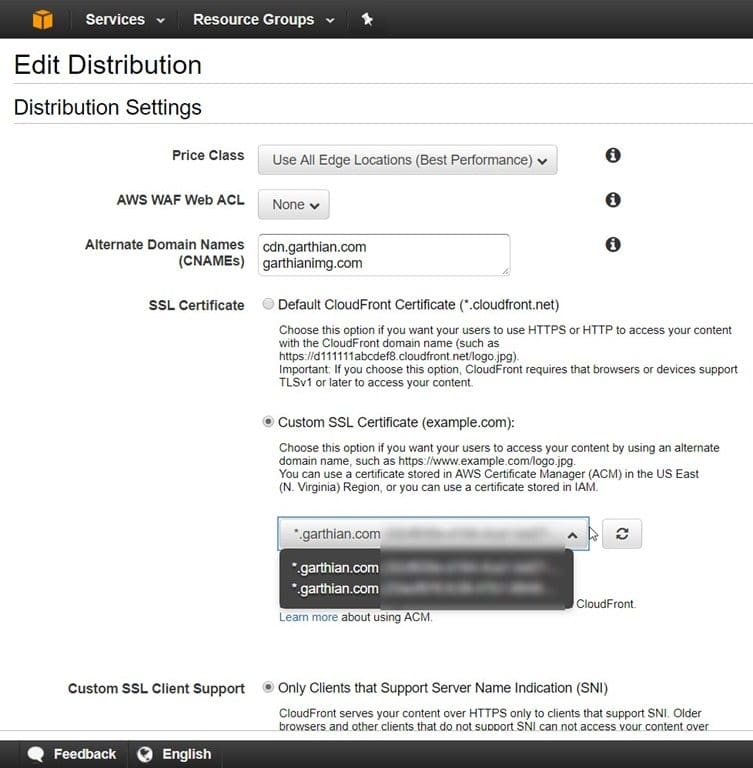This screenshot has width=753, height=768.
Task: Open the Price Class dropdown
Action: point(407,160)
